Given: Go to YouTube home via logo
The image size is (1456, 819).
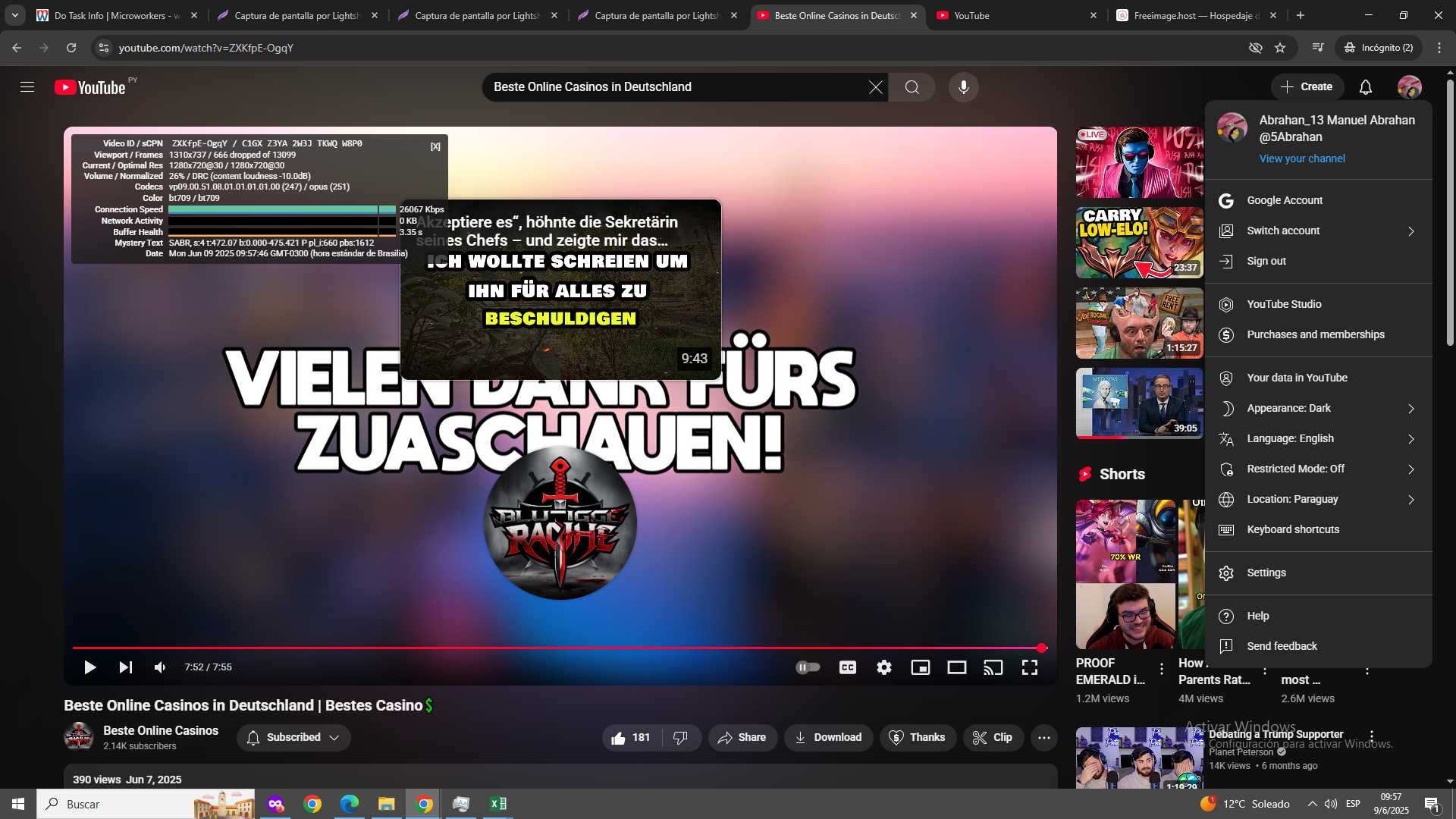Looking at the screenshot, I should tap(90, 87).
